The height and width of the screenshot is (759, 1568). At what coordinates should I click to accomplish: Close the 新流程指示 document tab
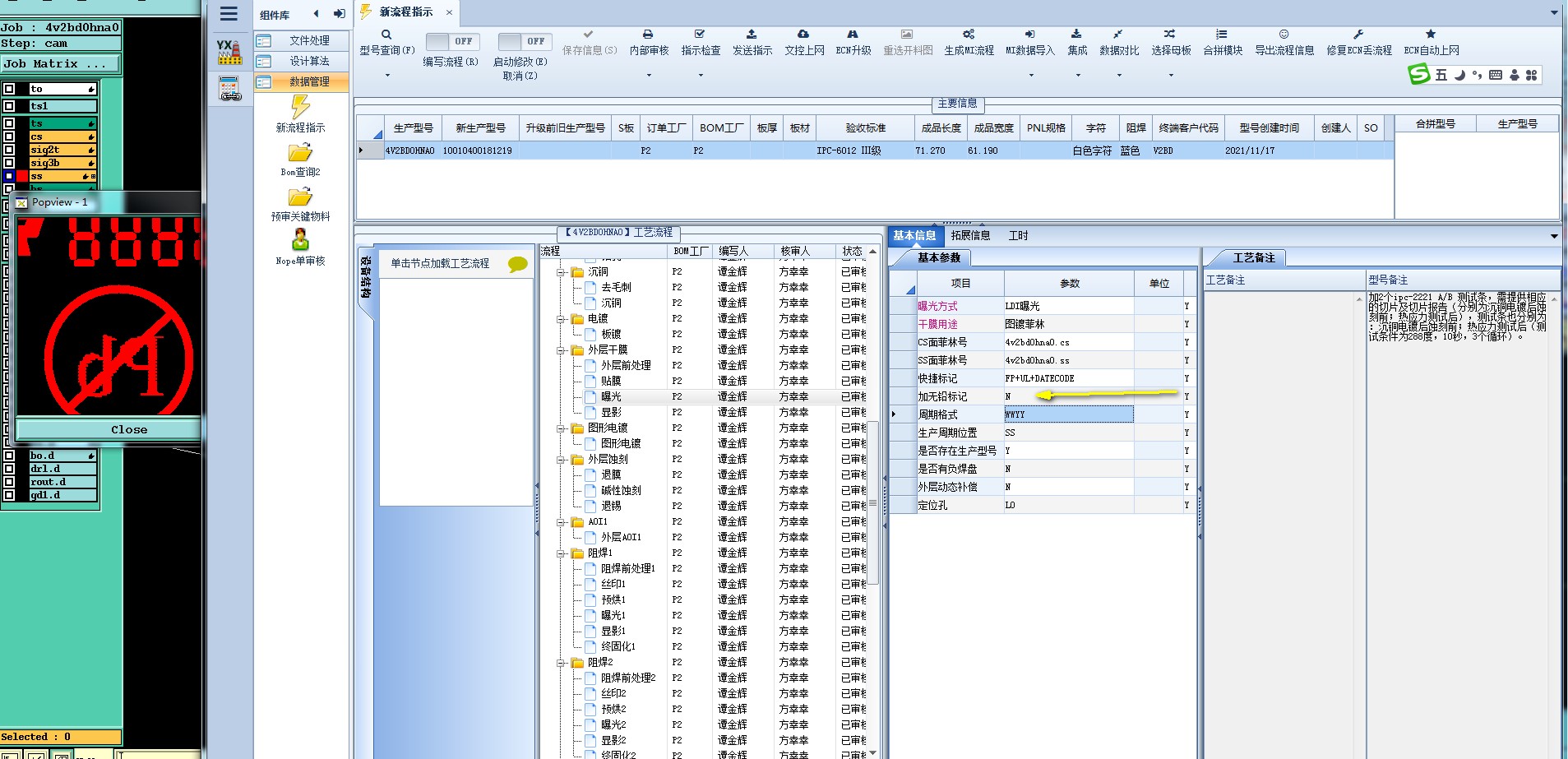pyautogui.click(x=449, y=12)
